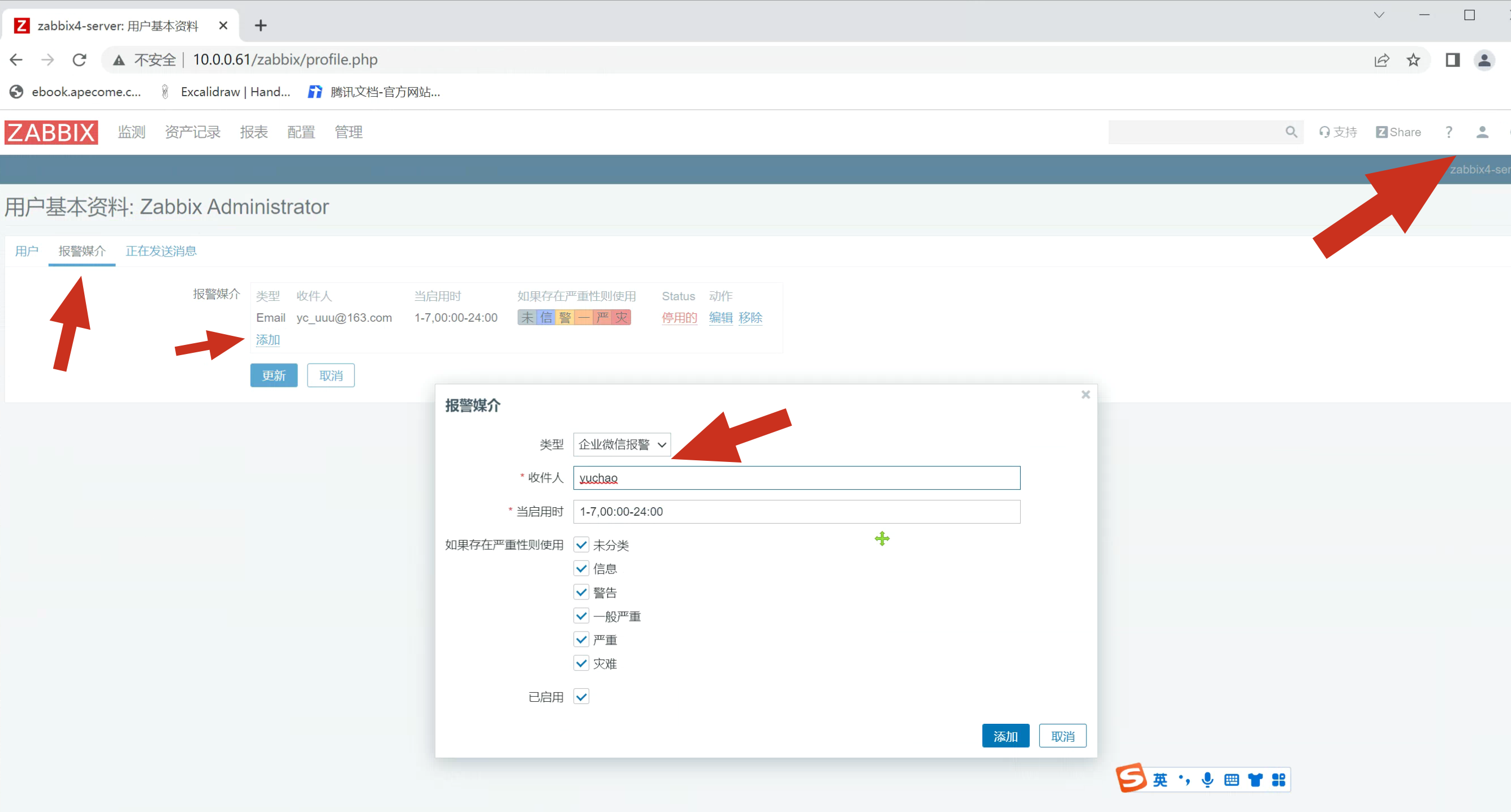Close the 报警媒介 dialog with X

[x=1085, y=394]
